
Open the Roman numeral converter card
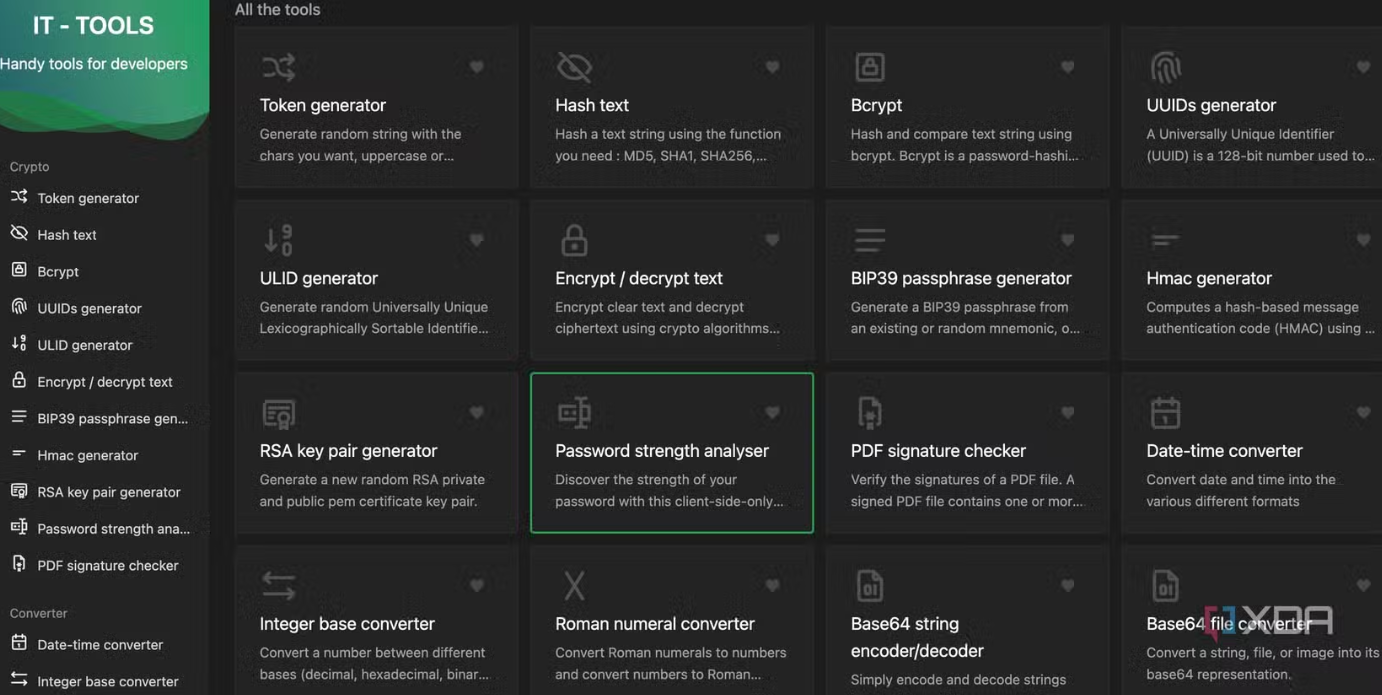[671, 624]
